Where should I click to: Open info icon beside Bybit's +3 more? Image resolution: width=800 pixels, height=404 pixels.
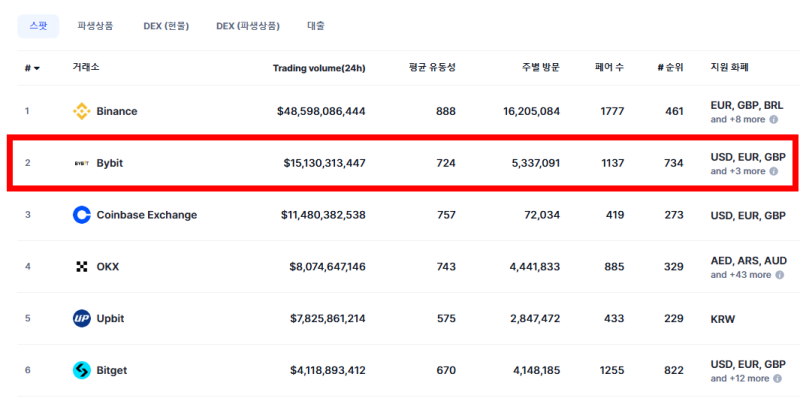pyautogui.click(x=773, y=171)
